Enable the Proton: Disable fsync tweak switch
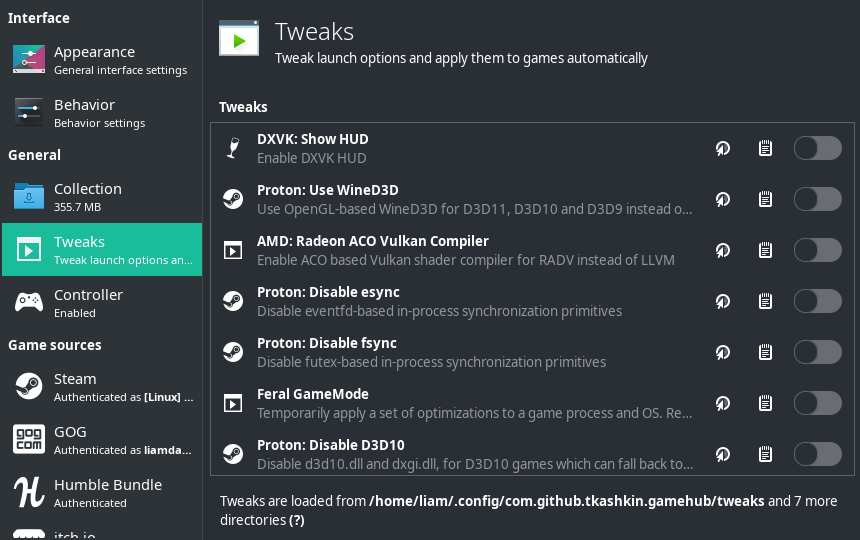 click(x=817, y=352)
